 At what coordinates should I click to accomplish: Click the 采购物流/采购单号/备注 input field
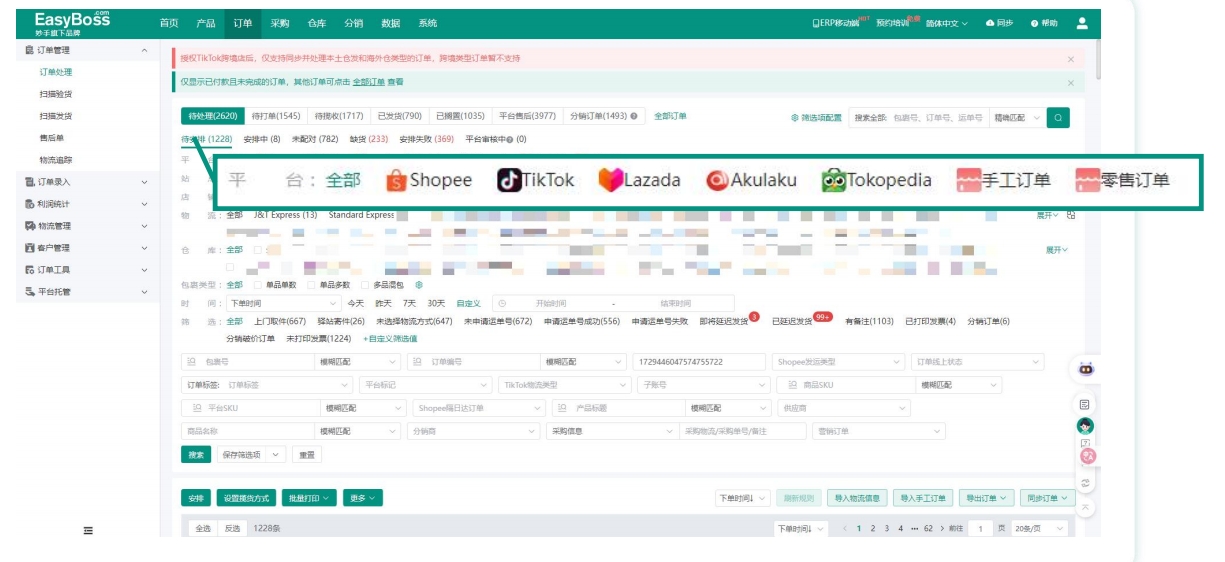[x=742, y=431]
